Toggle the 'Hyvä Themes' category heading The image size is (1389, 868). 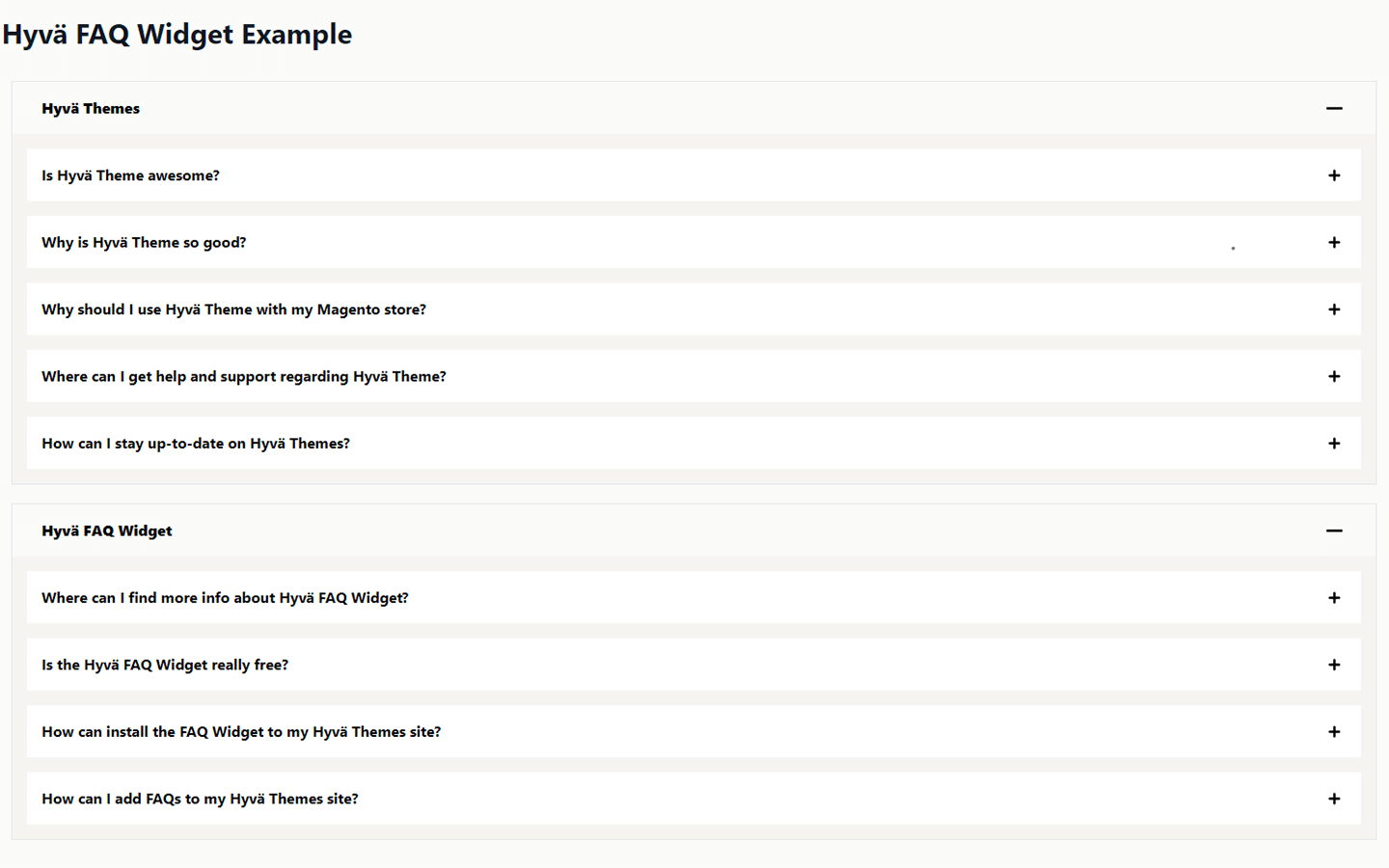coord(91,109)
